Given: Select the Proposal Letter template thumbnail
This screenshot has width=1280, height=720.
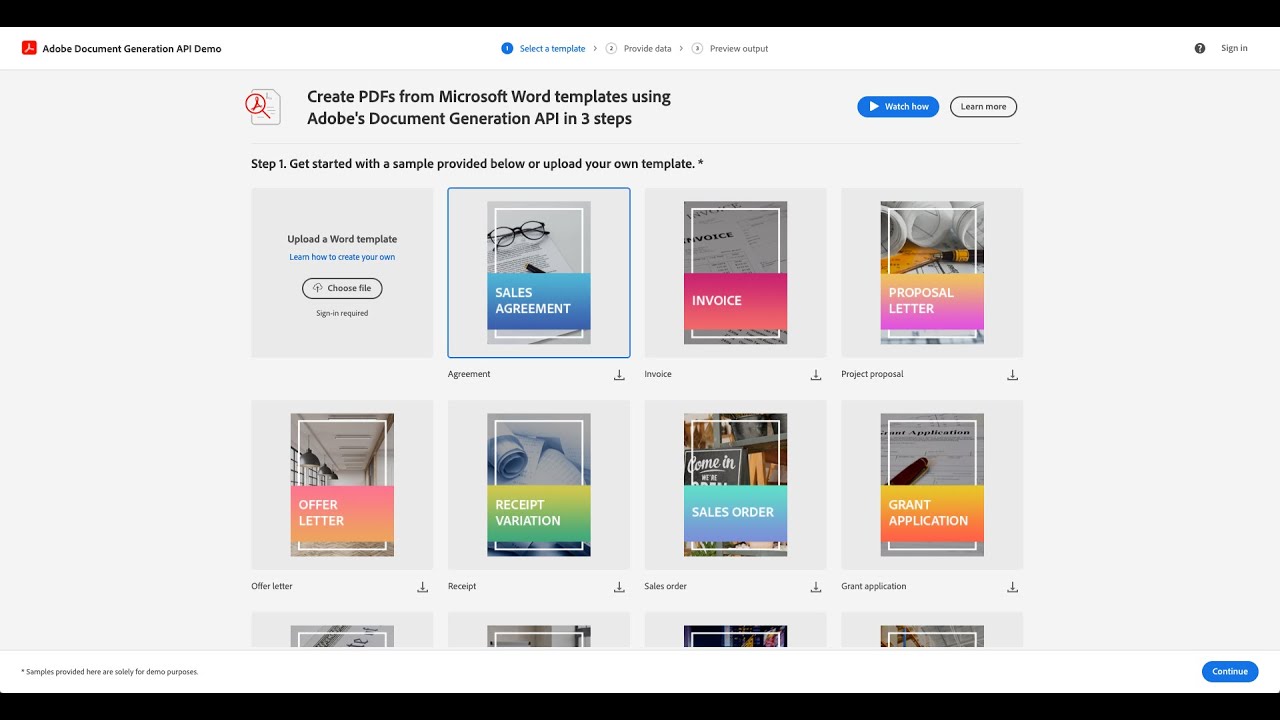Looking at the screenshot, I should [932, 273].
